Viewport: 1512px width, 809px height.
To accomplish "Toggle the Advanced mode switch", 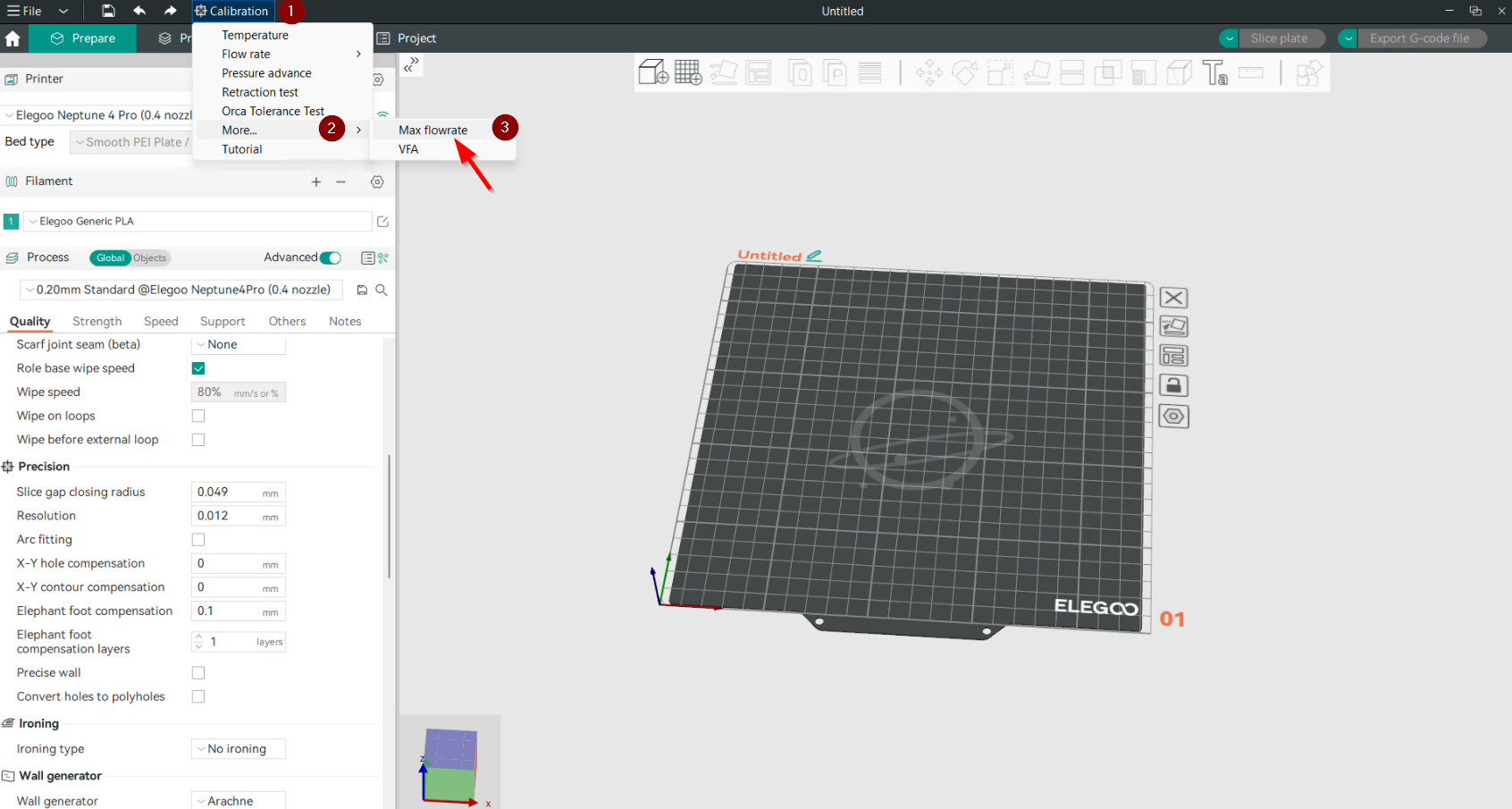I will point(331,257).
